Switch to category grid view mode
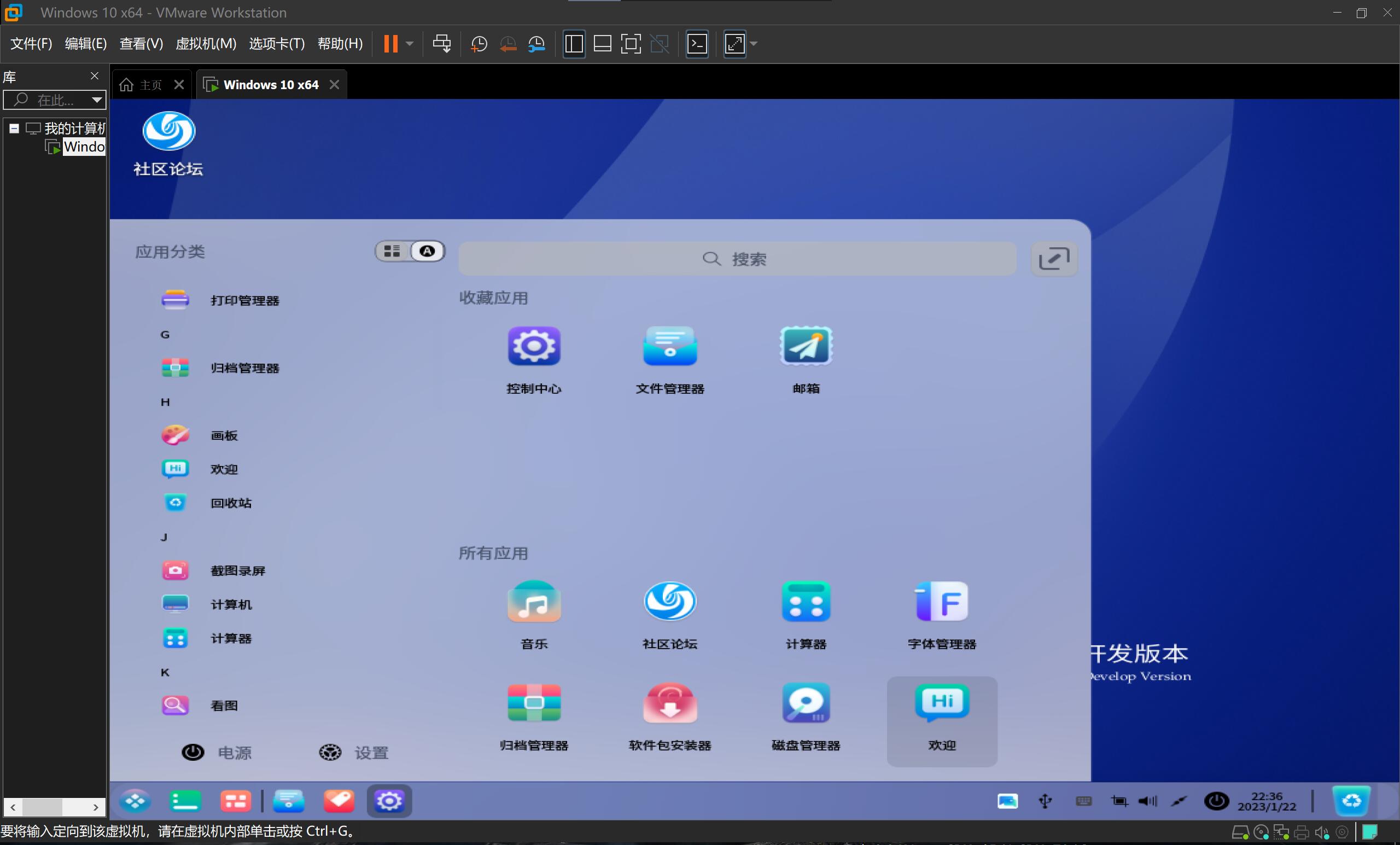 pyautogui.click(x=392, y=251)
